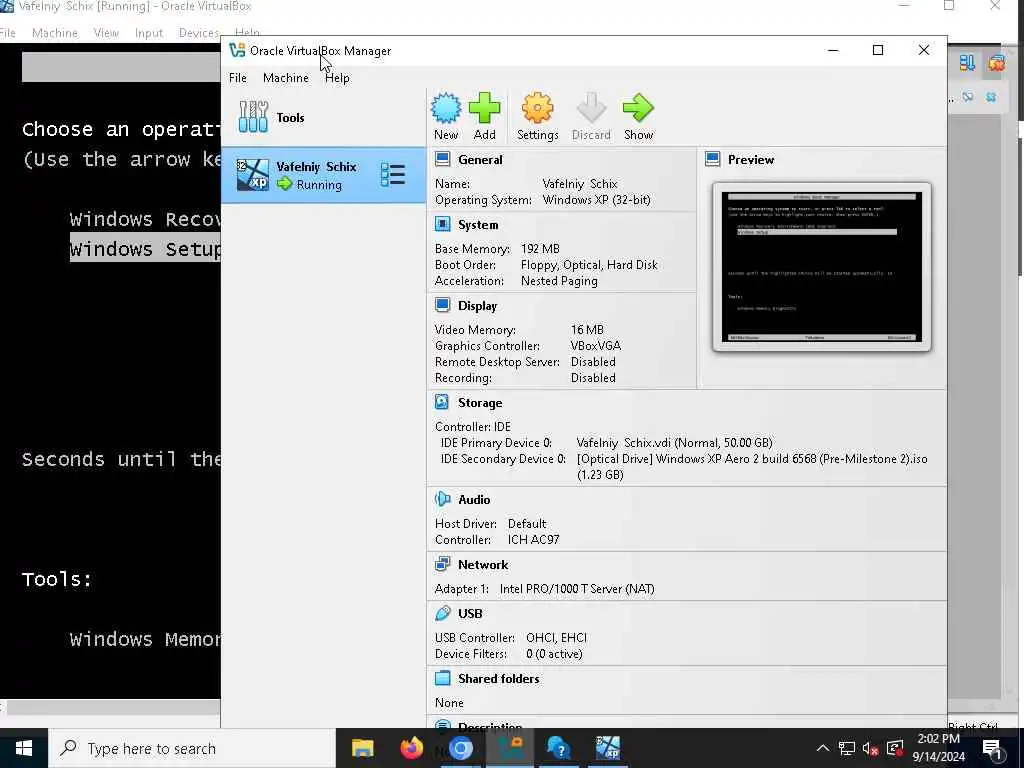Click the Recording Disabled value
This screenshot has height=768, width=1024.
tap(593, 377)
